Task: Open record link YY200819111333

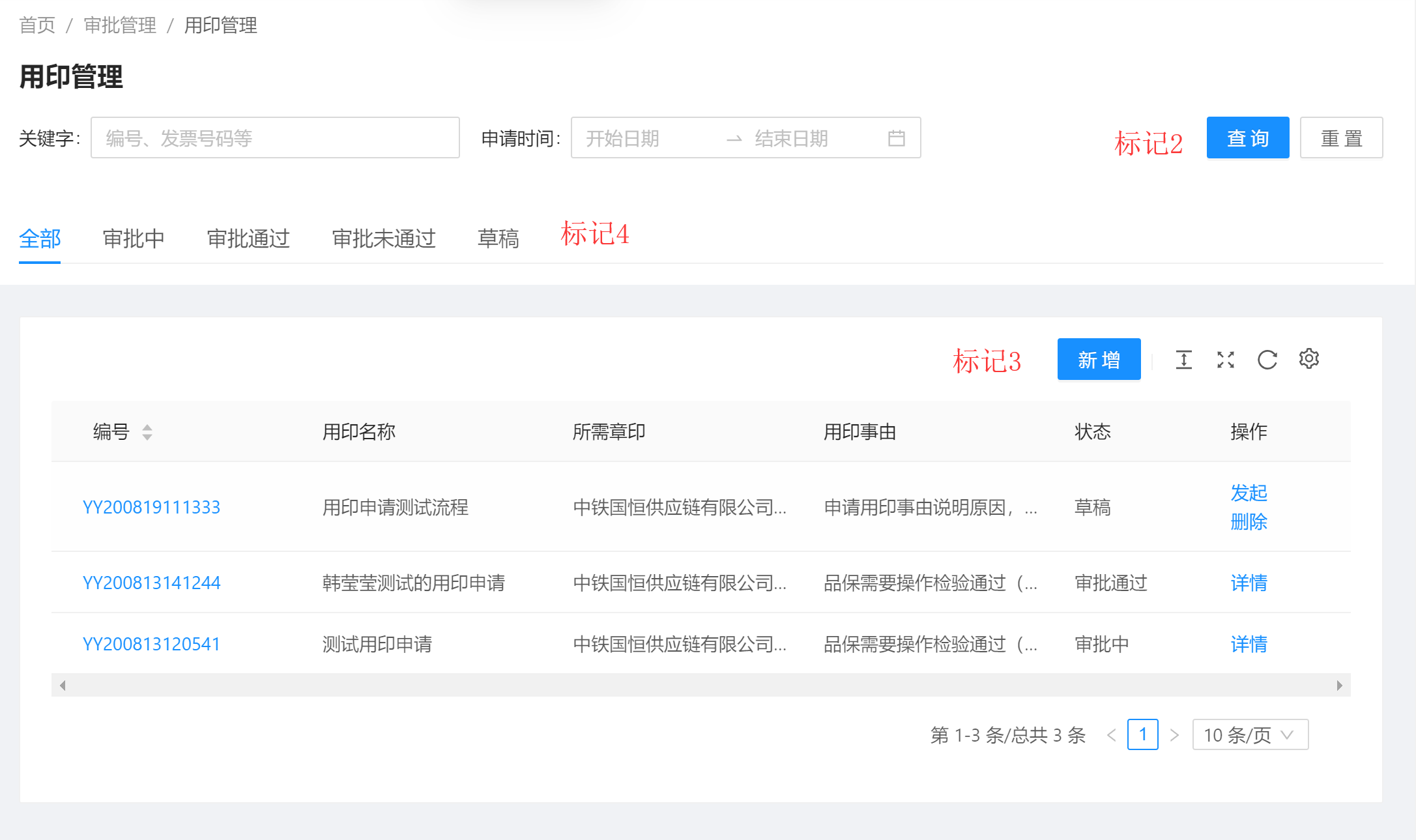Action: click(x=151, y=507)
